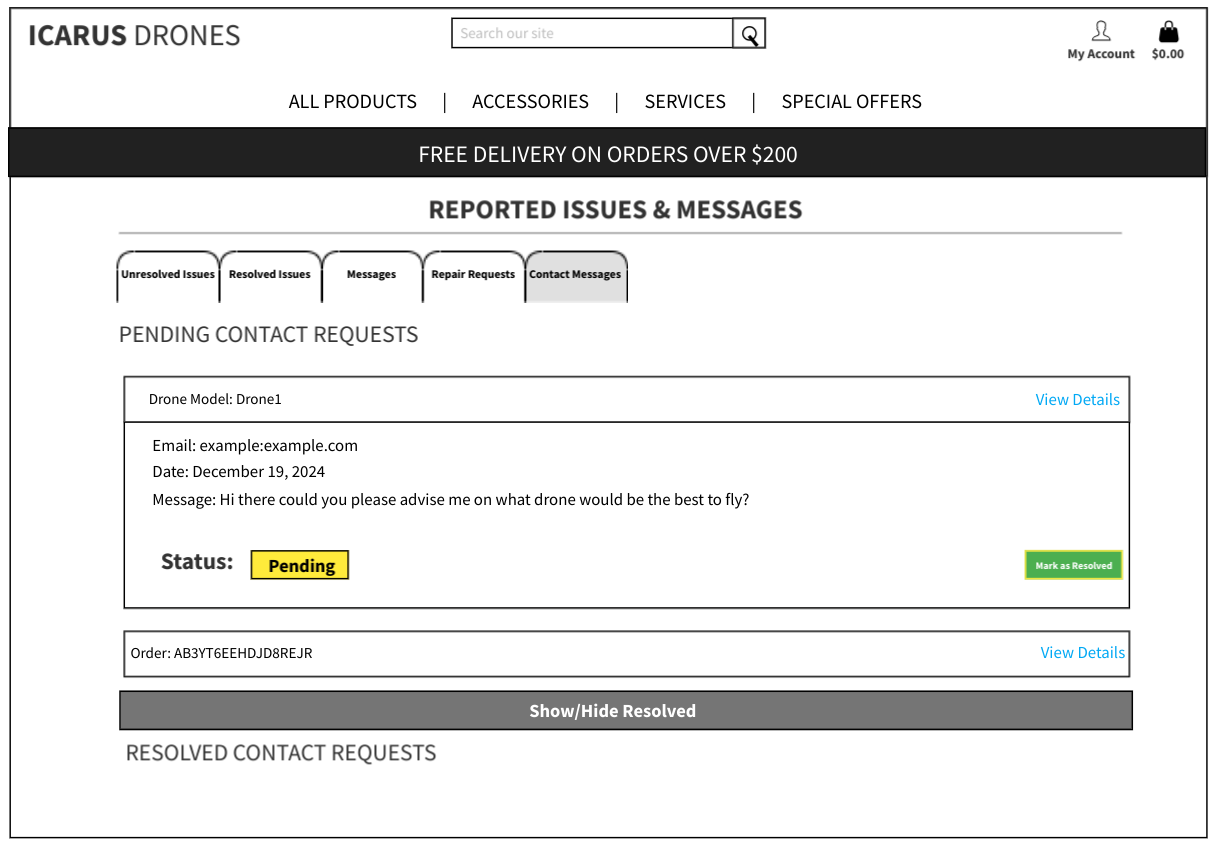
Task: Click the ICARUS DRONES logo
Action: click(x=134, y=36)
